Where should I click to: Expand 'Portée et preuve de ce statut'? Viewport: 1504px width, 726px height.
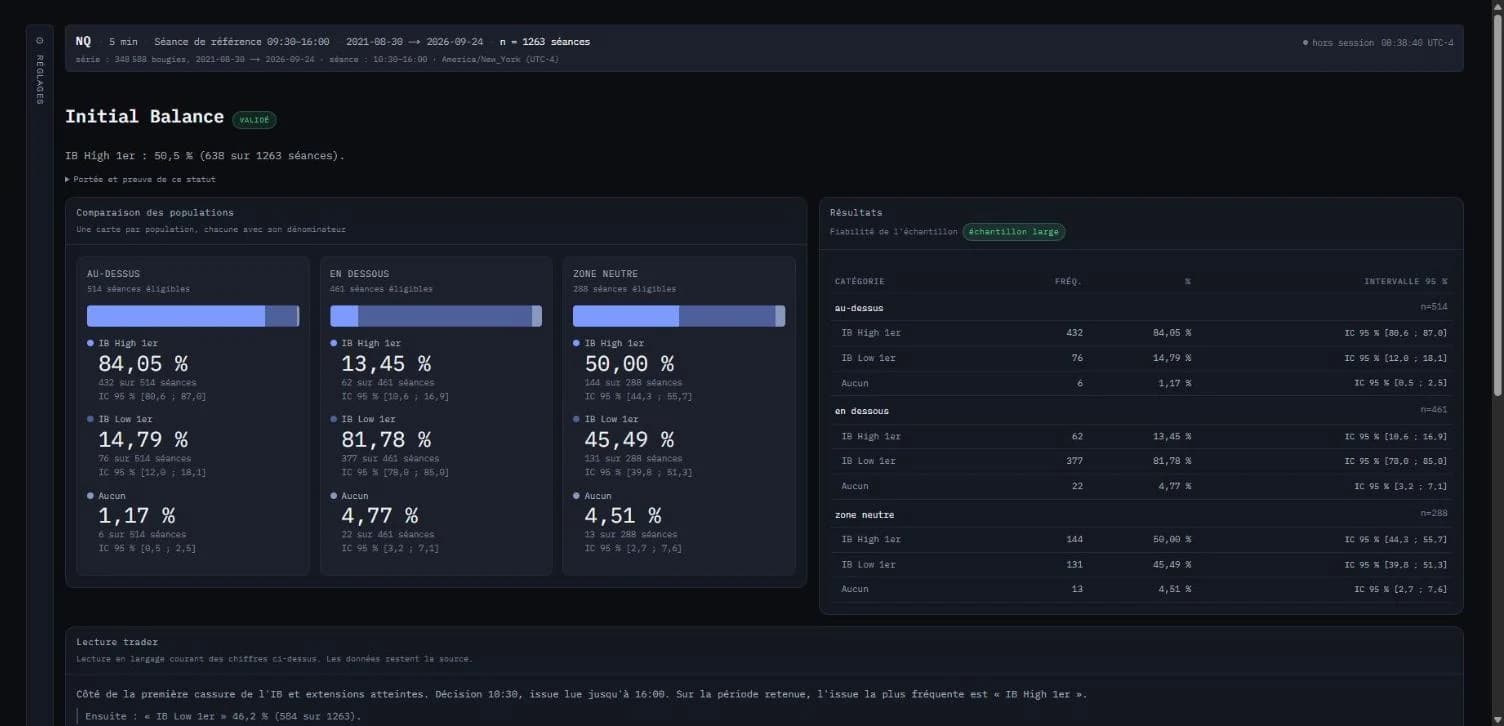[x=140, y=180]
